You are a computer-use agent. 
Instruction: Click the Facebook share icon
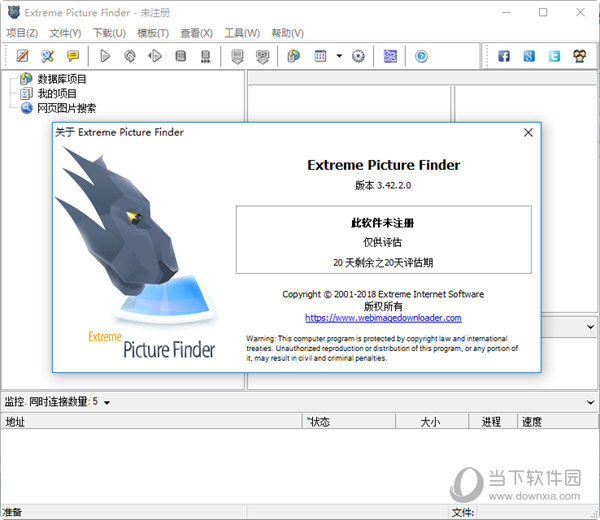point(504,56)
